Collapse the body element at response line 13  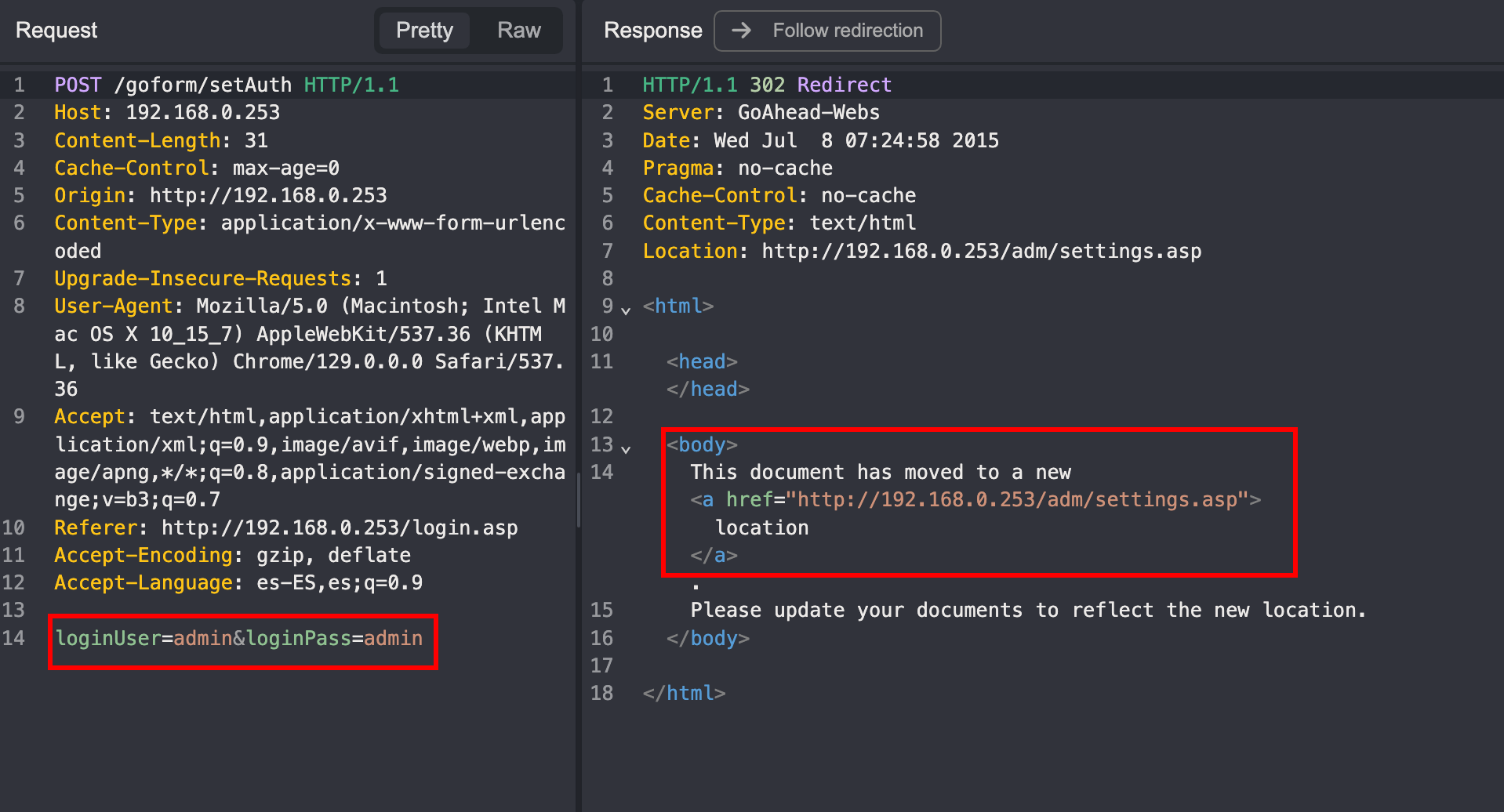(x=627, y=449)
